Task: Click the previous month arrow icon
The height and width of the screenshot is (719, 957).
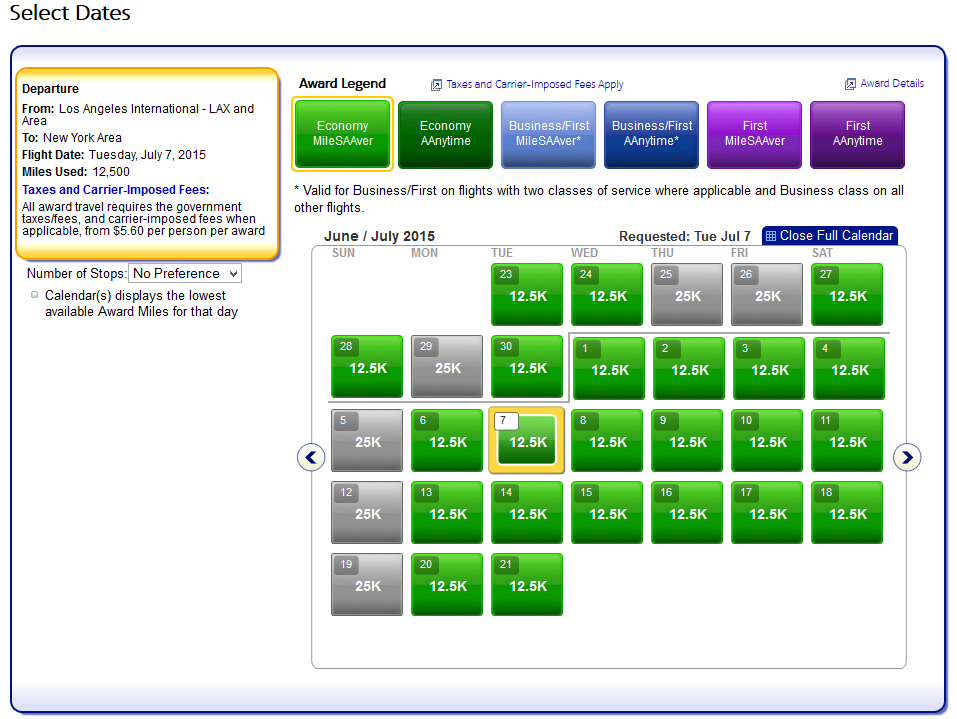Action: click(311, 457)
